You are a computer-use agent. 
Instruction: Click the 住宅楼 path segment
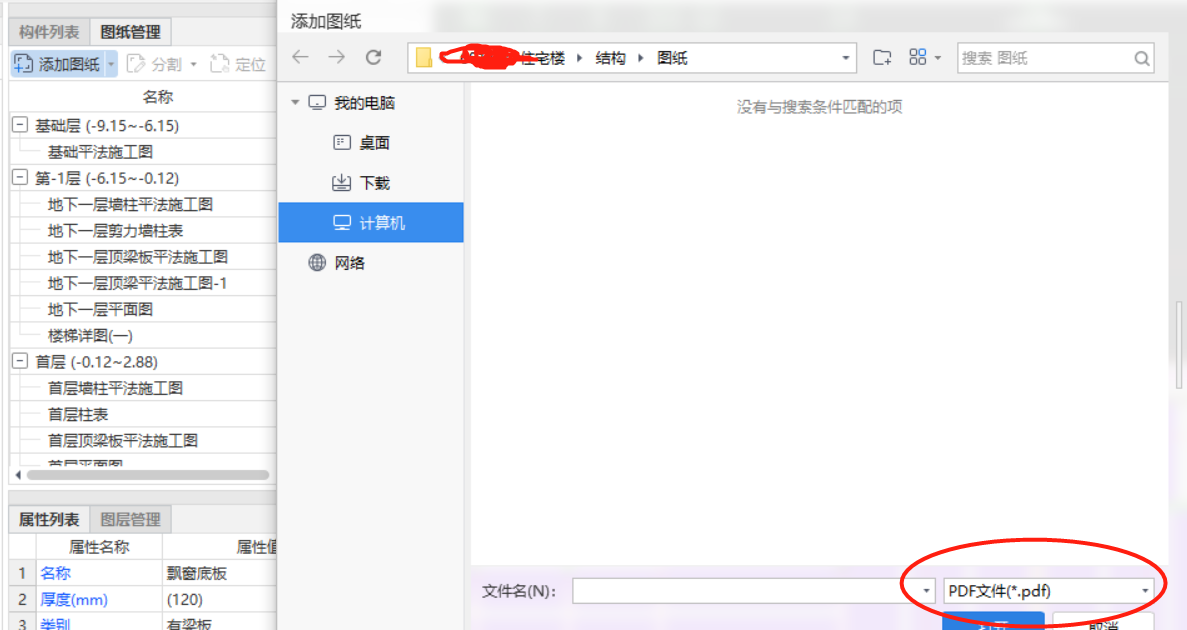544,58
